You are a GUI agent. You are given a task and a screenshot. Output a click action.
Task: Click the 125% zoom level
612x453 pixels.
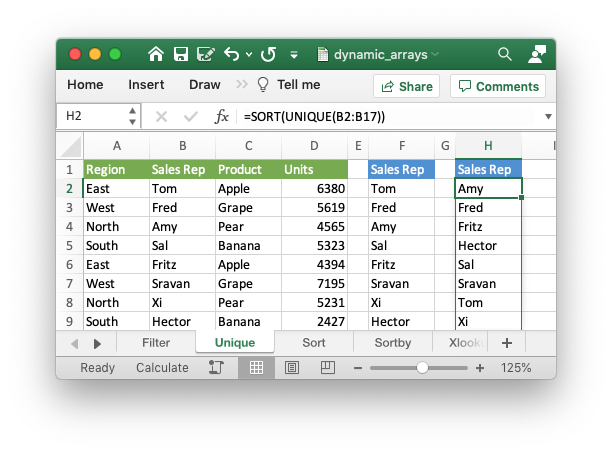(x=516, y=368)
